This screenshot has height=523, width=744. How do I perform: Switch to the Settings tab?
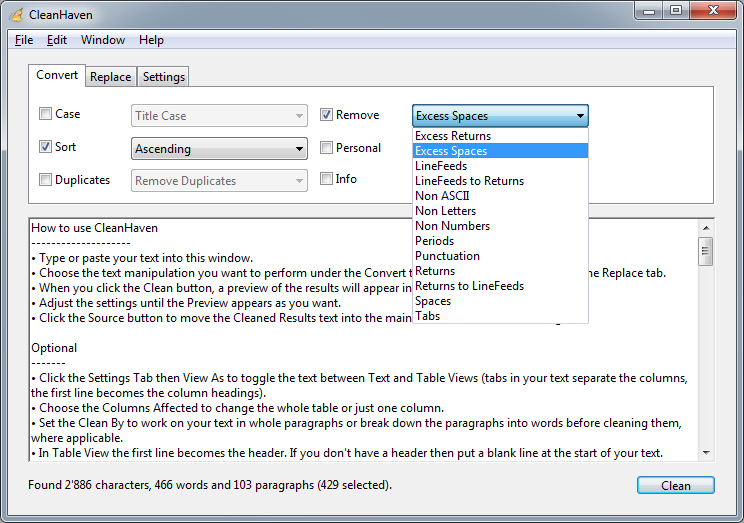164,77
